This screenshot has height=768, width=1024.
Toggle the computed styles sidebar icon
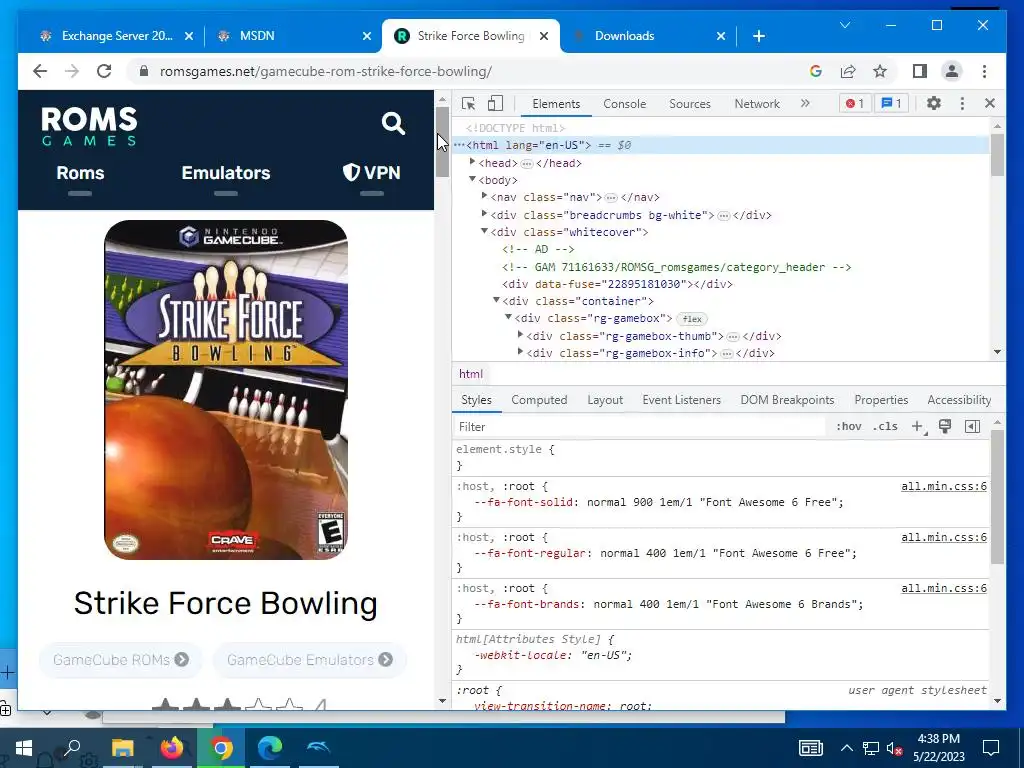coord(972,426)
